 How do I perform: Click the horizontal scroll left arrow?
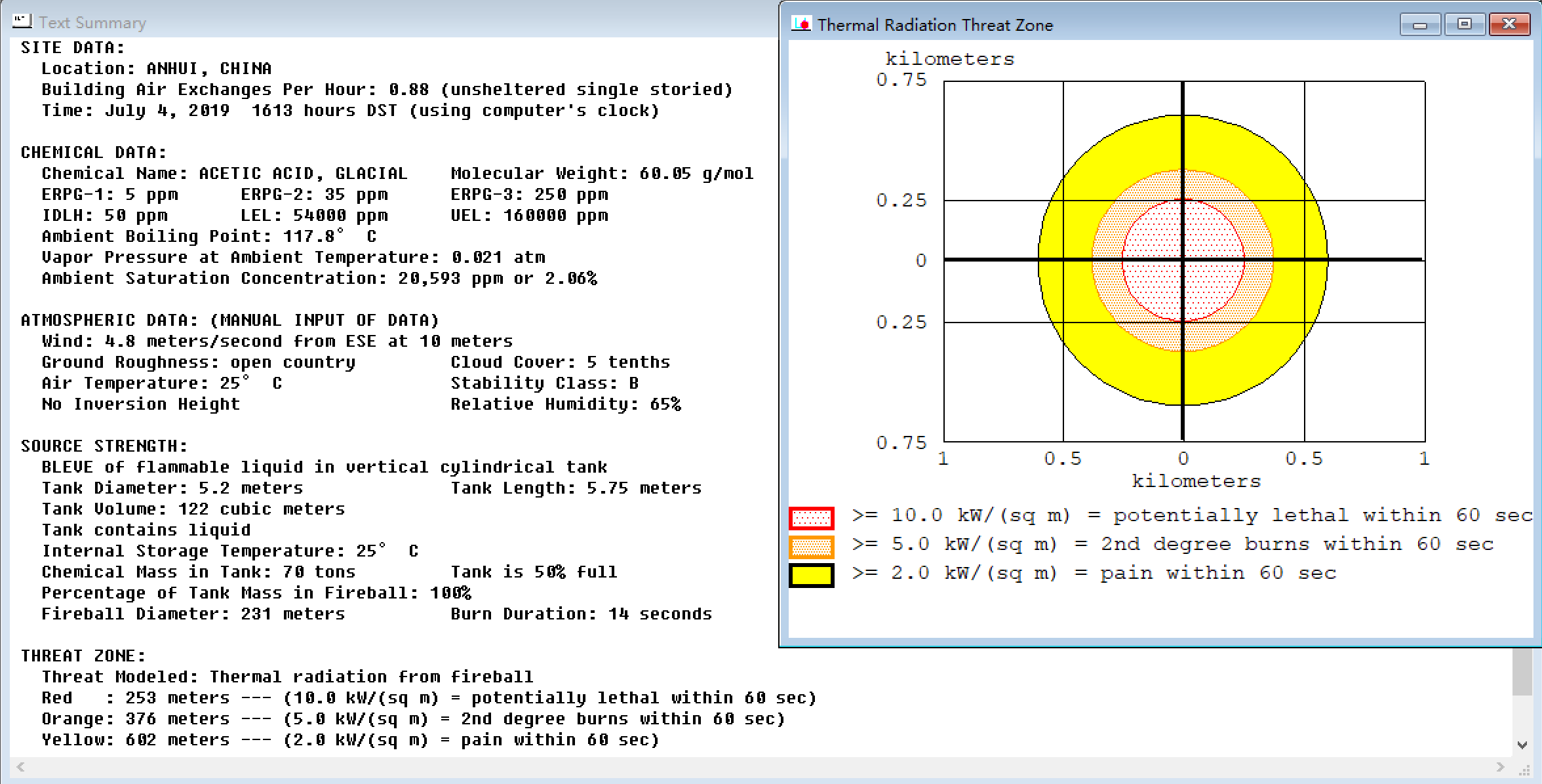[21, 766]
